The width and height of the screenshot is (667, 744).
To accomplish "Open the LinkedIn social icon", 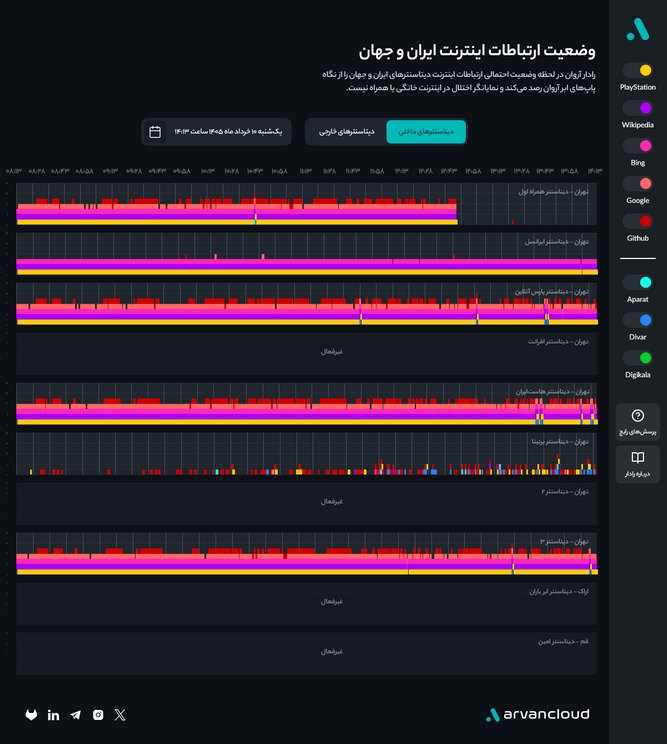I will click(x=54, y=715).
